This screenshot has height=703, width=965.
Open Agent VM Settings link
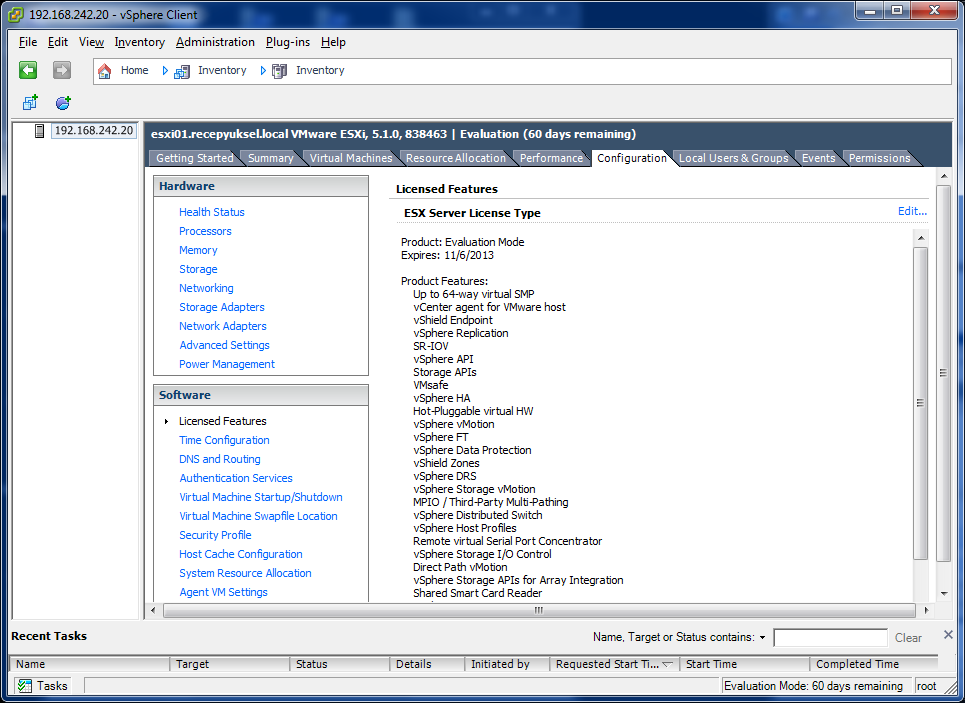223,592
